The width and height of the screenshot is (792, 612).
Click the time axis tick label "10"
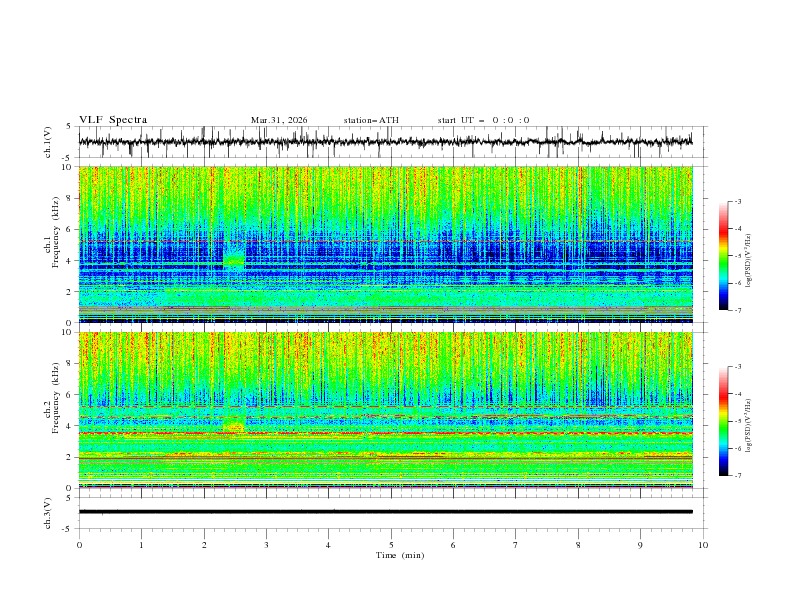703,545
